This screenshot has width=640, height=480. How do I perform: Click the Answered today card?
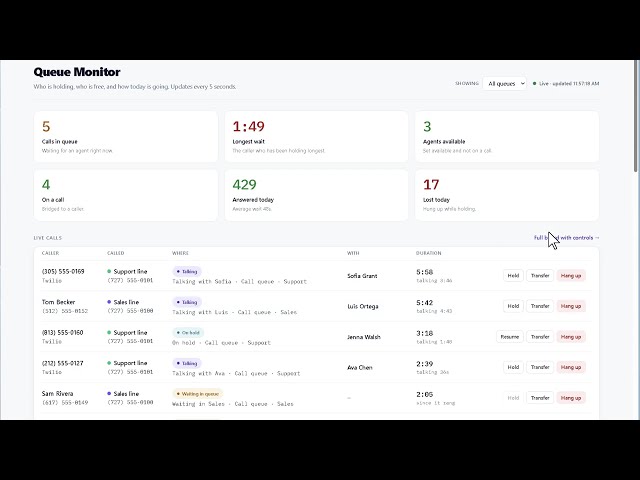[316, 195]
